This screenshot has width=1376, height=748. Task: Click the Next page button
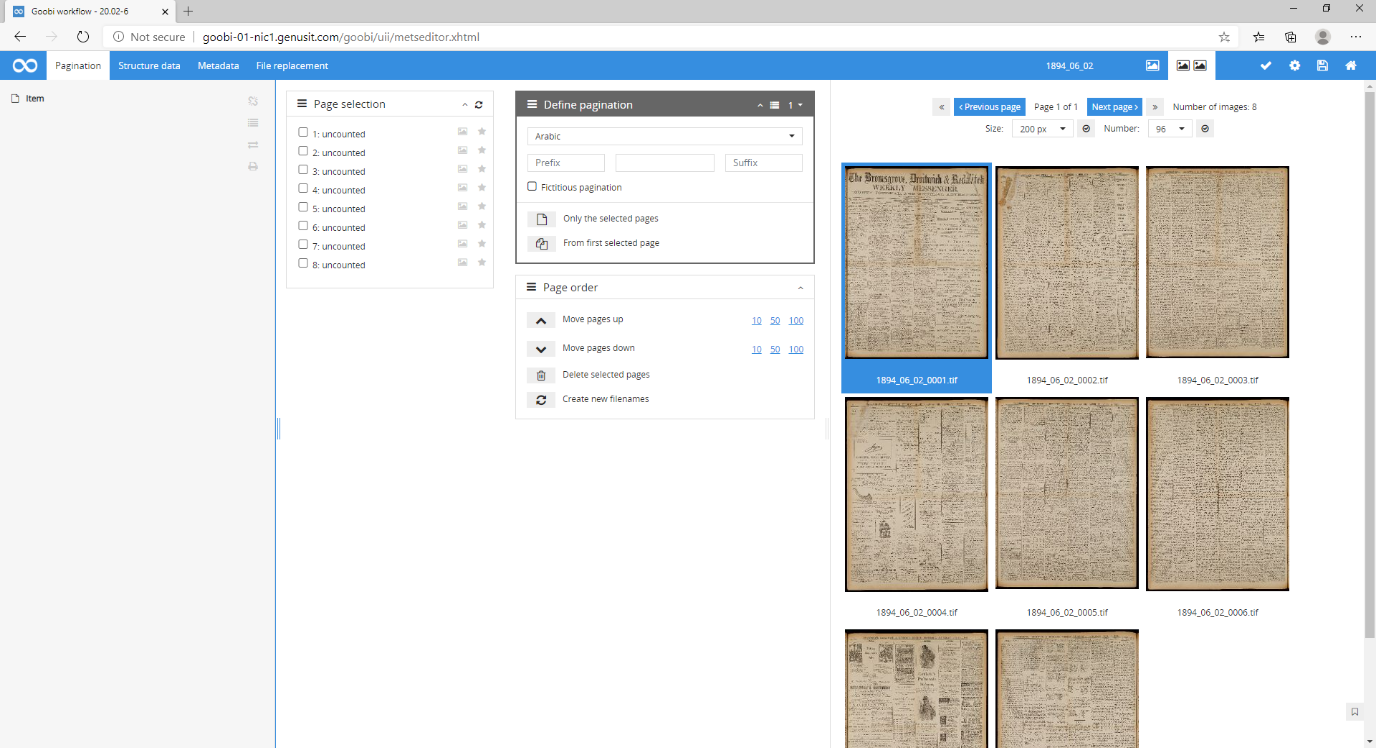coord(1114,107)
